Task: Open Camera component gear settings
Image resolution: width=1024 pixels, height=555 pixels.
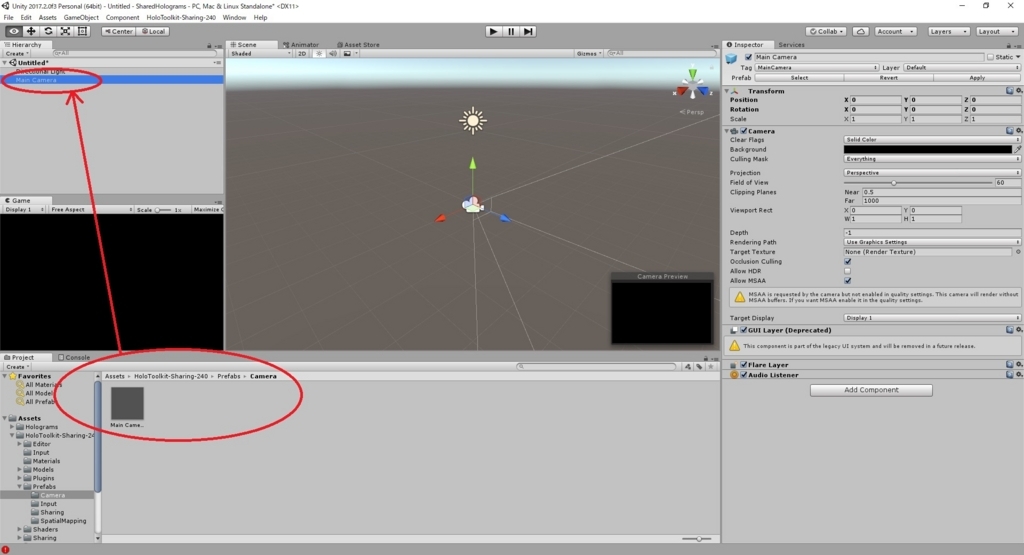Action: pos(1018,131)
